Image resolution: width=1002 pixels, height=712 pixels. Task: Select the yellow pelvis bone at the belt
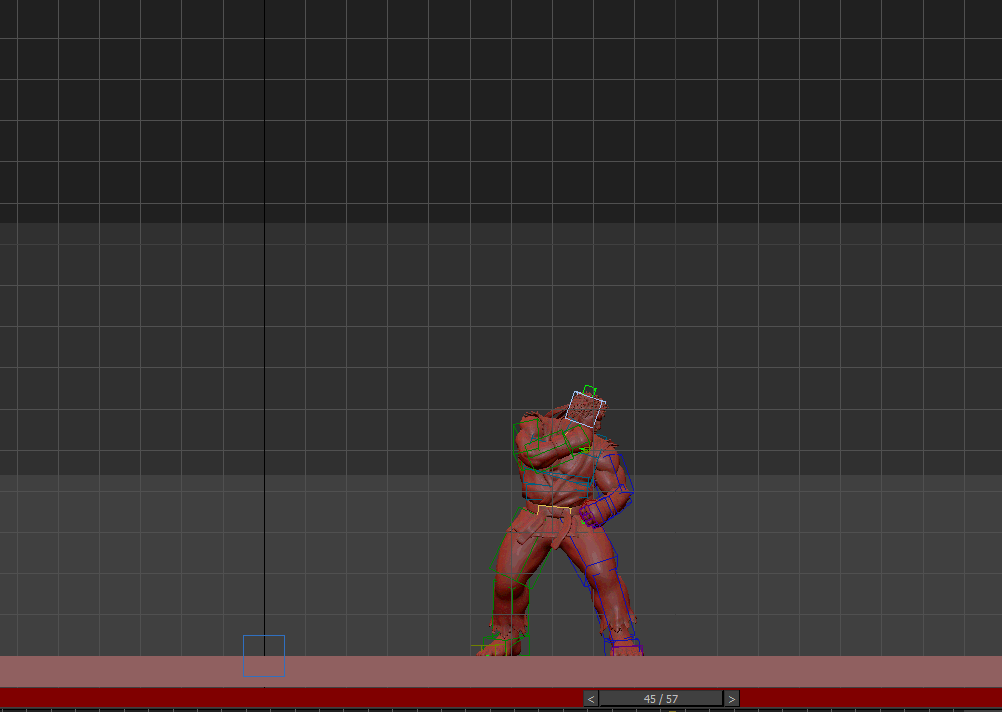tap(555, 511)
